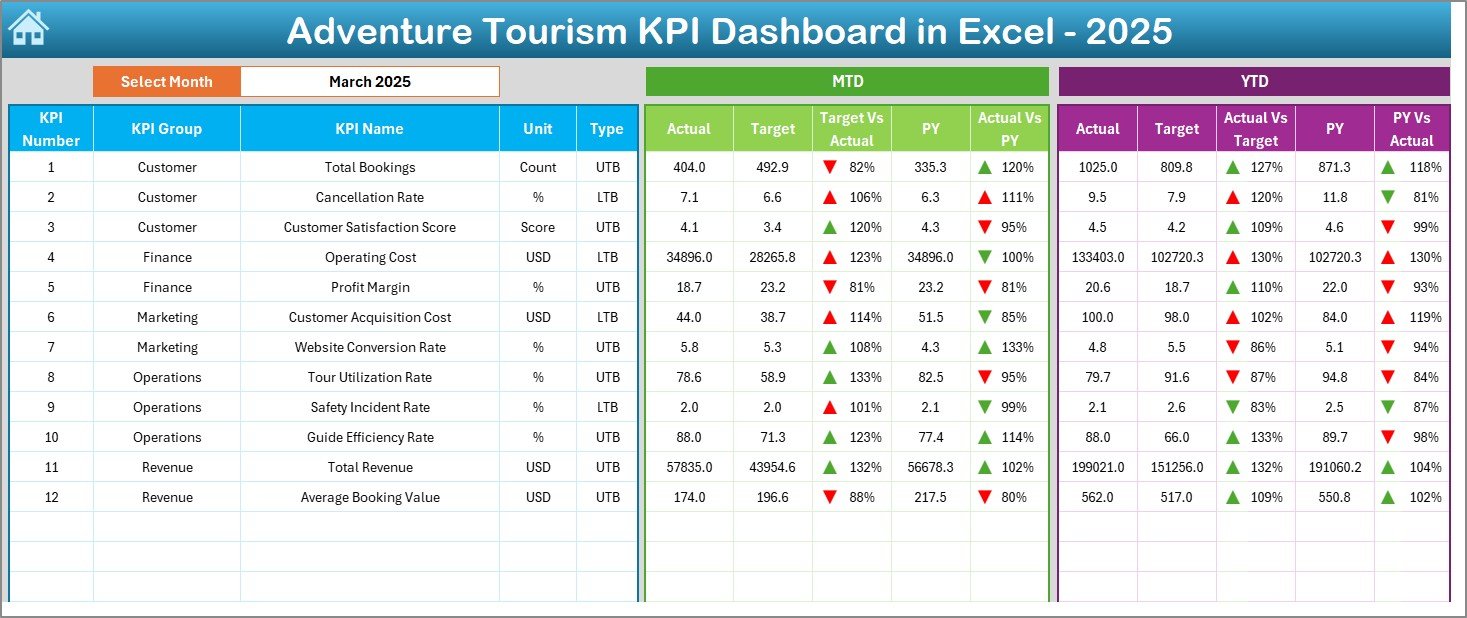Click the dashboard title banner
The height and width of the screenshot is (618, 1467).
(x=729, y=31)
